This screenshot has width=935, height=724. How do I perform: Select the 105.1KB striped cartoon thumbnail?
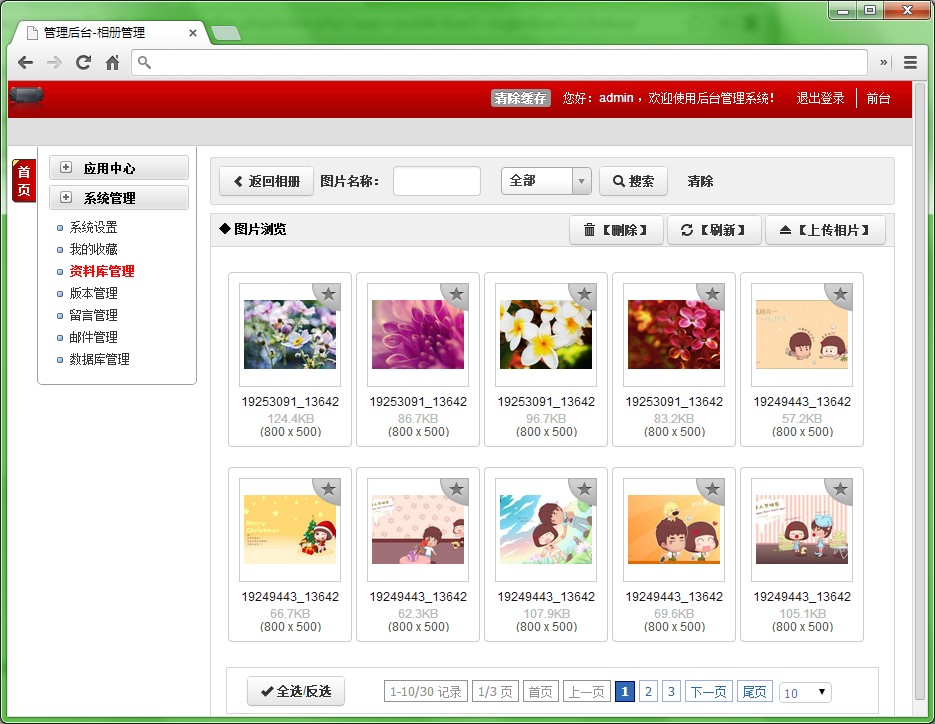[x=802, y=530]
